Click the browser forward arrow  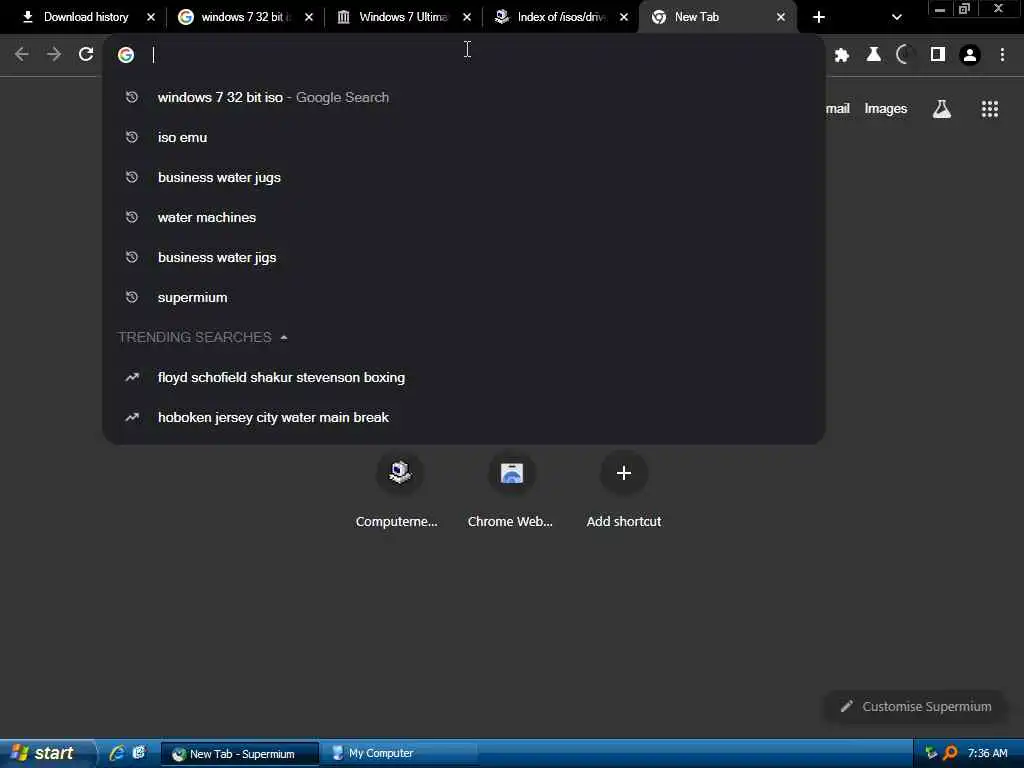point(54,54)
